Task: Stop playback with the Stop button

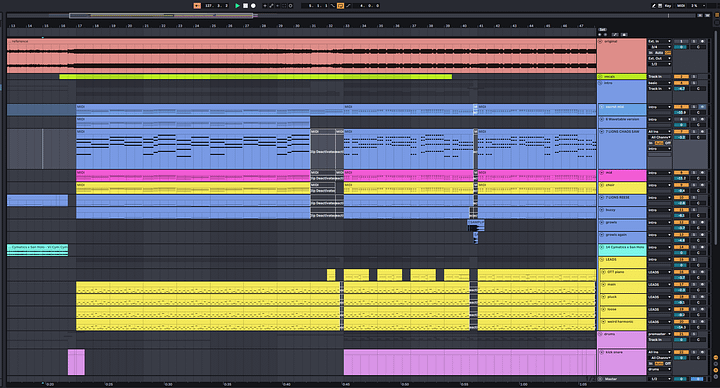Action: [245, 6]
